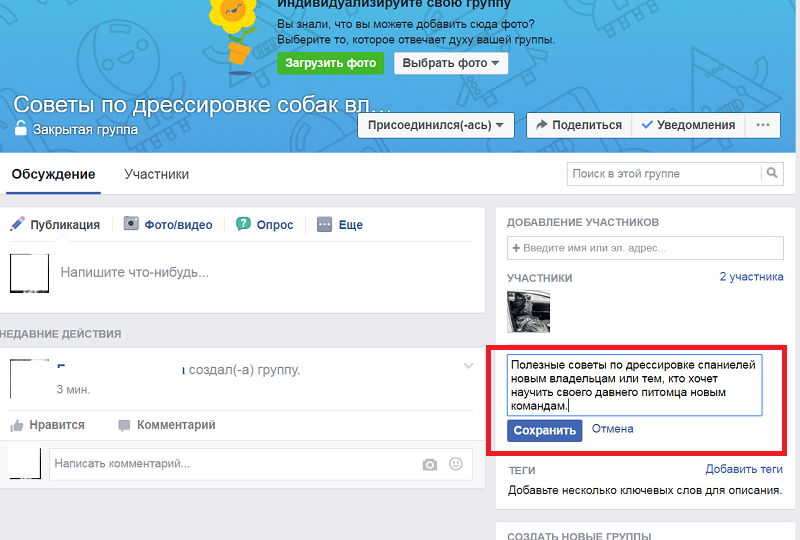This screenshot has width=800, height=540.
Task: Click the green Загрузить фото button
Action: (331, 63)
